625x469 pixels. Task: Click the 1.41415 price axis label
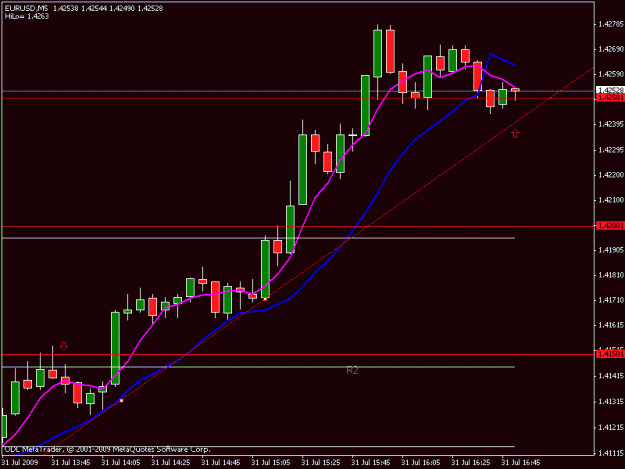611,376
